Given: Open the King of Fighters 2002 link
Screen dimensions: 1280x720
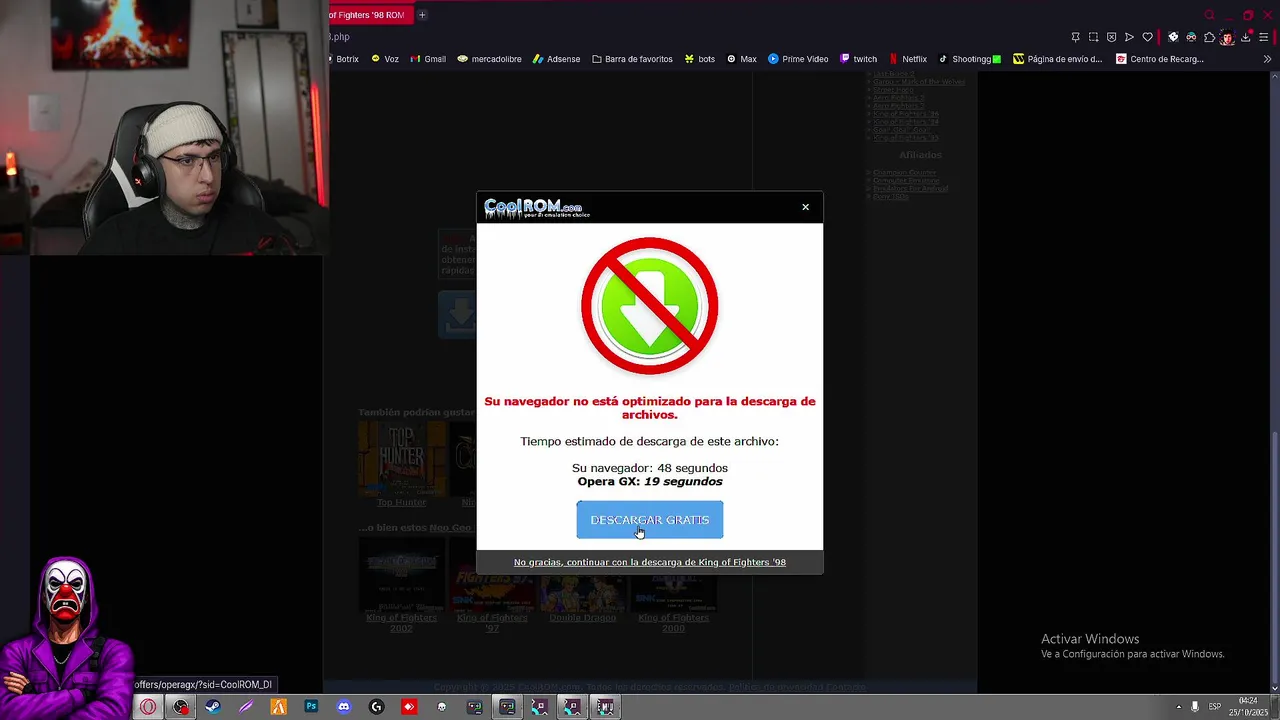Looking at the screenshot, I should point(401,622).
